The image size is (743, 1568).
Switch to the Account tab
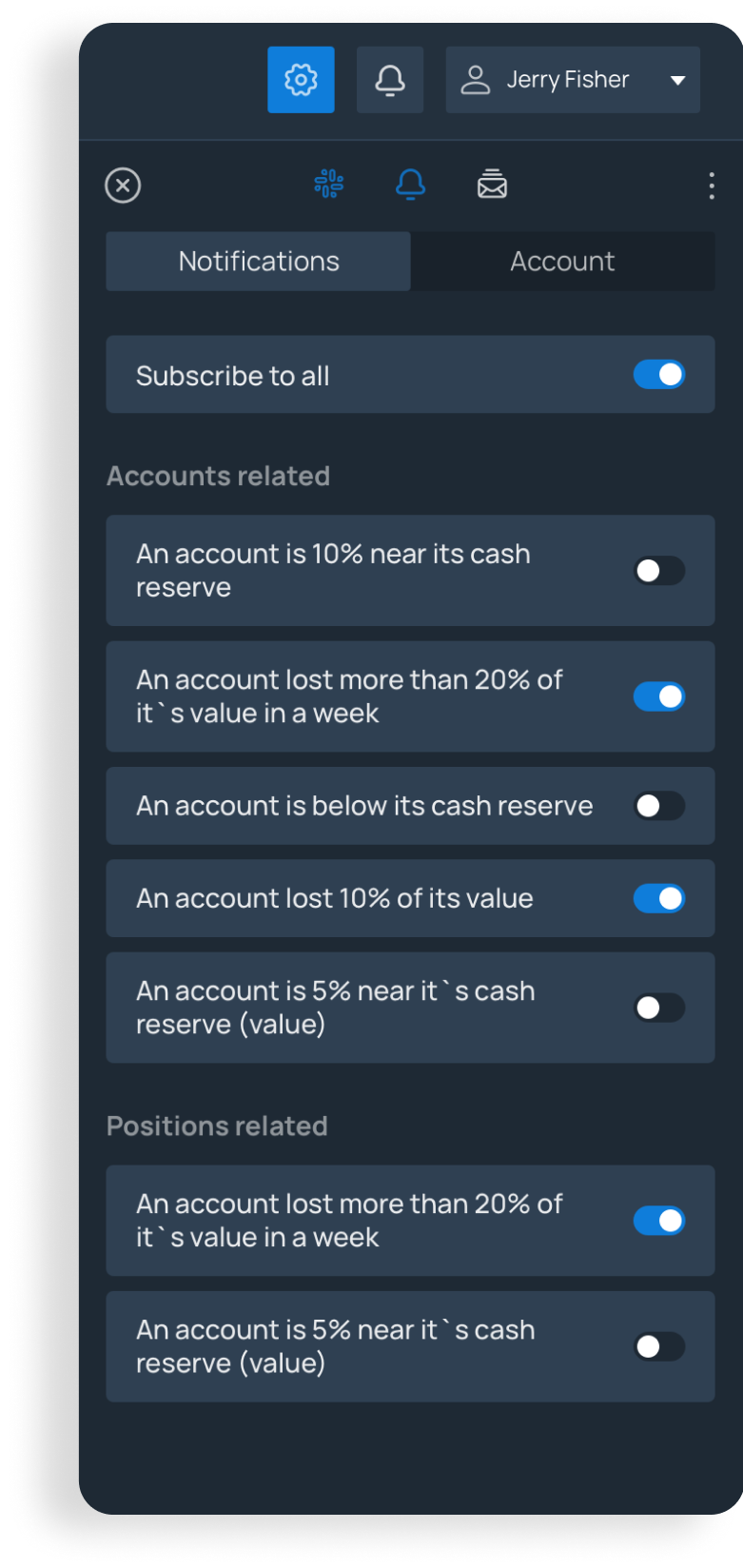click(562, 262)
